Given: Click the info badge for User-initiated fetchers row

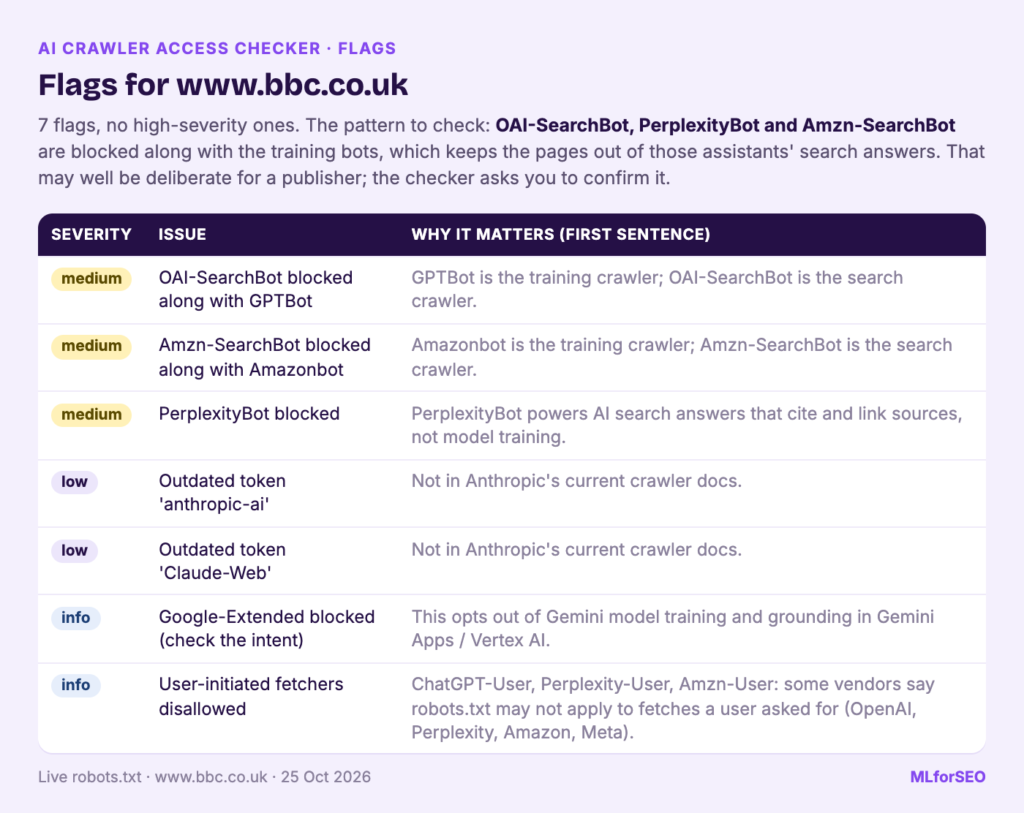Looking at the screenshot, I should tap(76, 685).
